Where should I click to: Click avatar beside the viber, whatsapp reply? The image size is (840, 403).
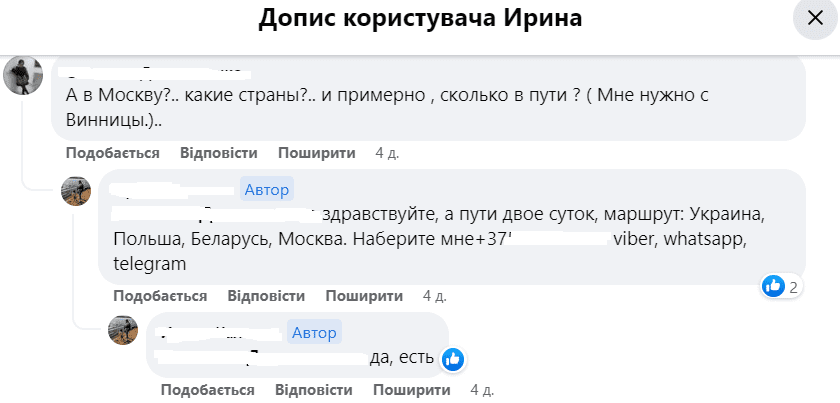click(77, 189)
